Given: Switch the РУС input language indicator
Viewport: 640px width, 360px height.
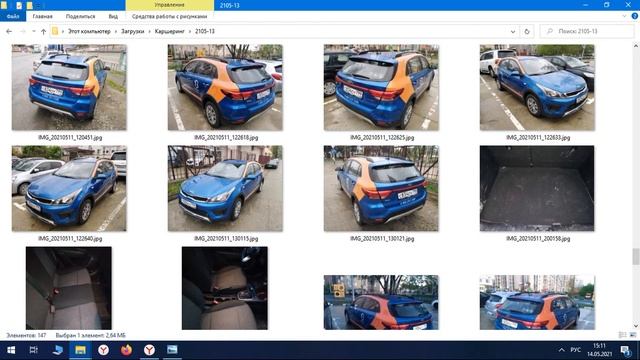Looking at the screenshot, I should pyautogui.click(x=576, y=350).
